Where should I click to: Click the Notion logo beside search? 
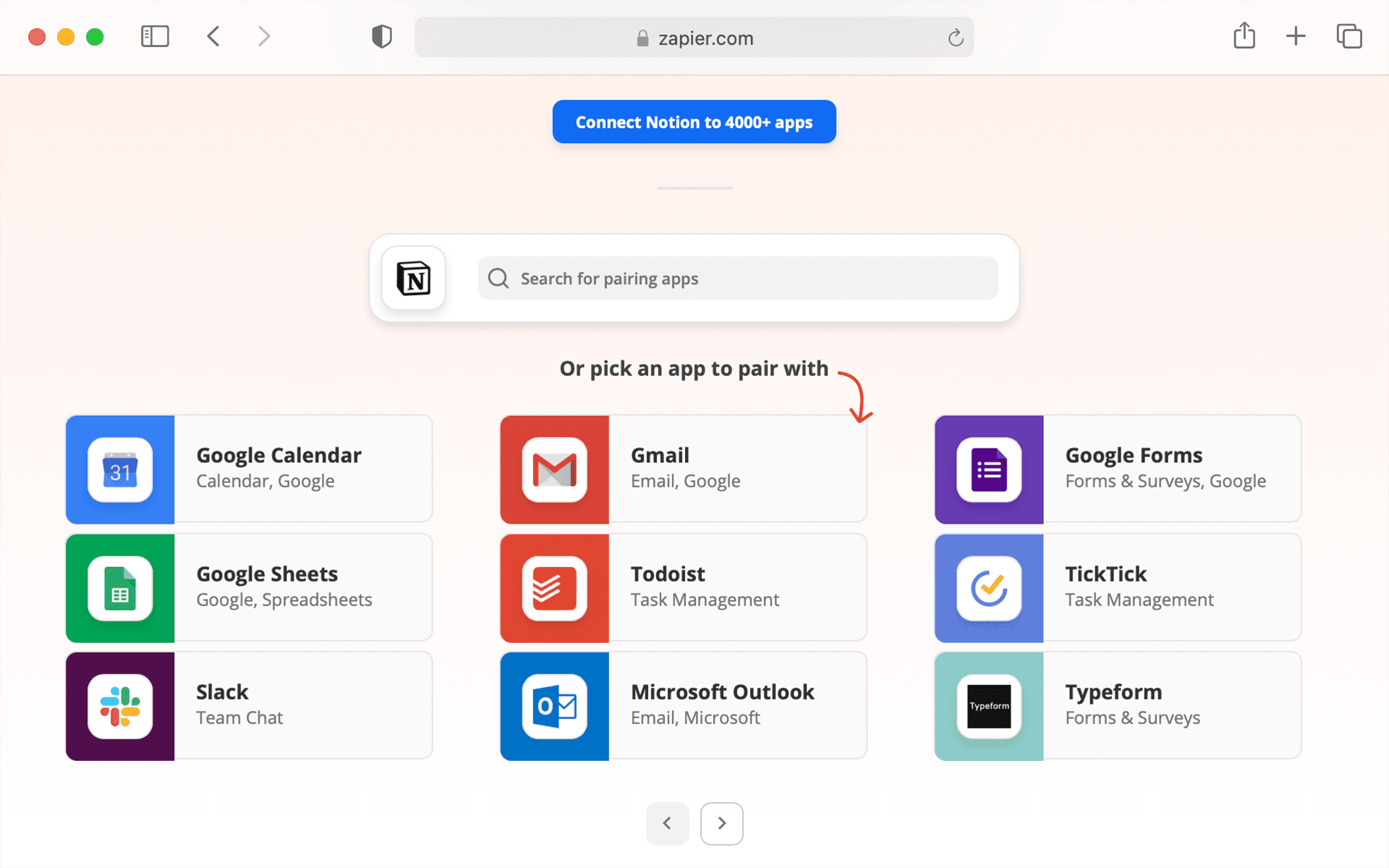coord(414,278)
